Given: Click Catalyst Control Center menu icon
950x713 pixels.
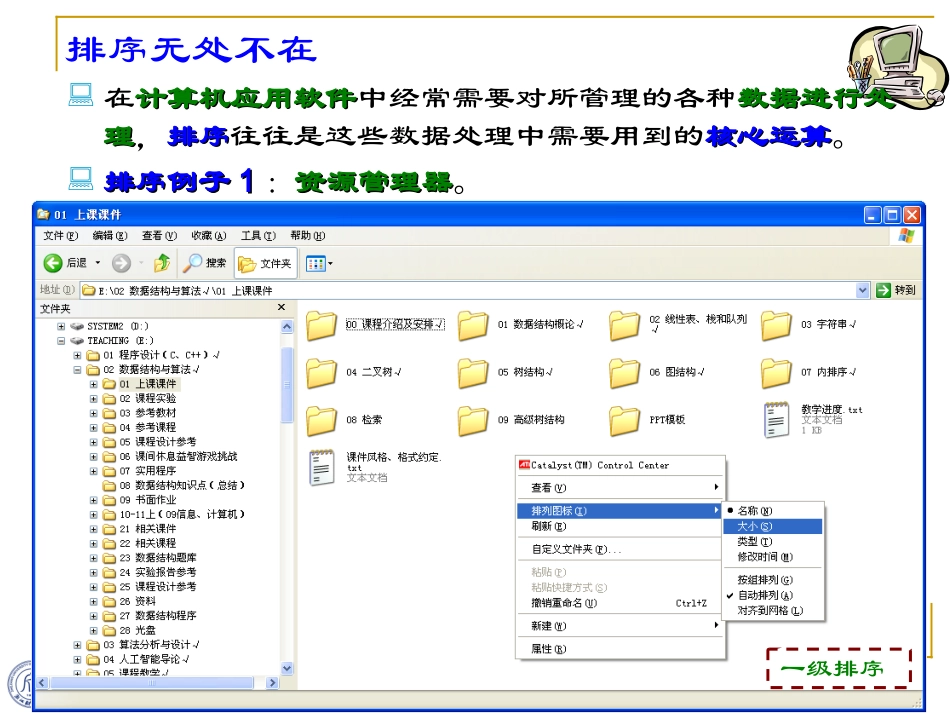Looking at the screenshot, I should (x=524, y=465).
